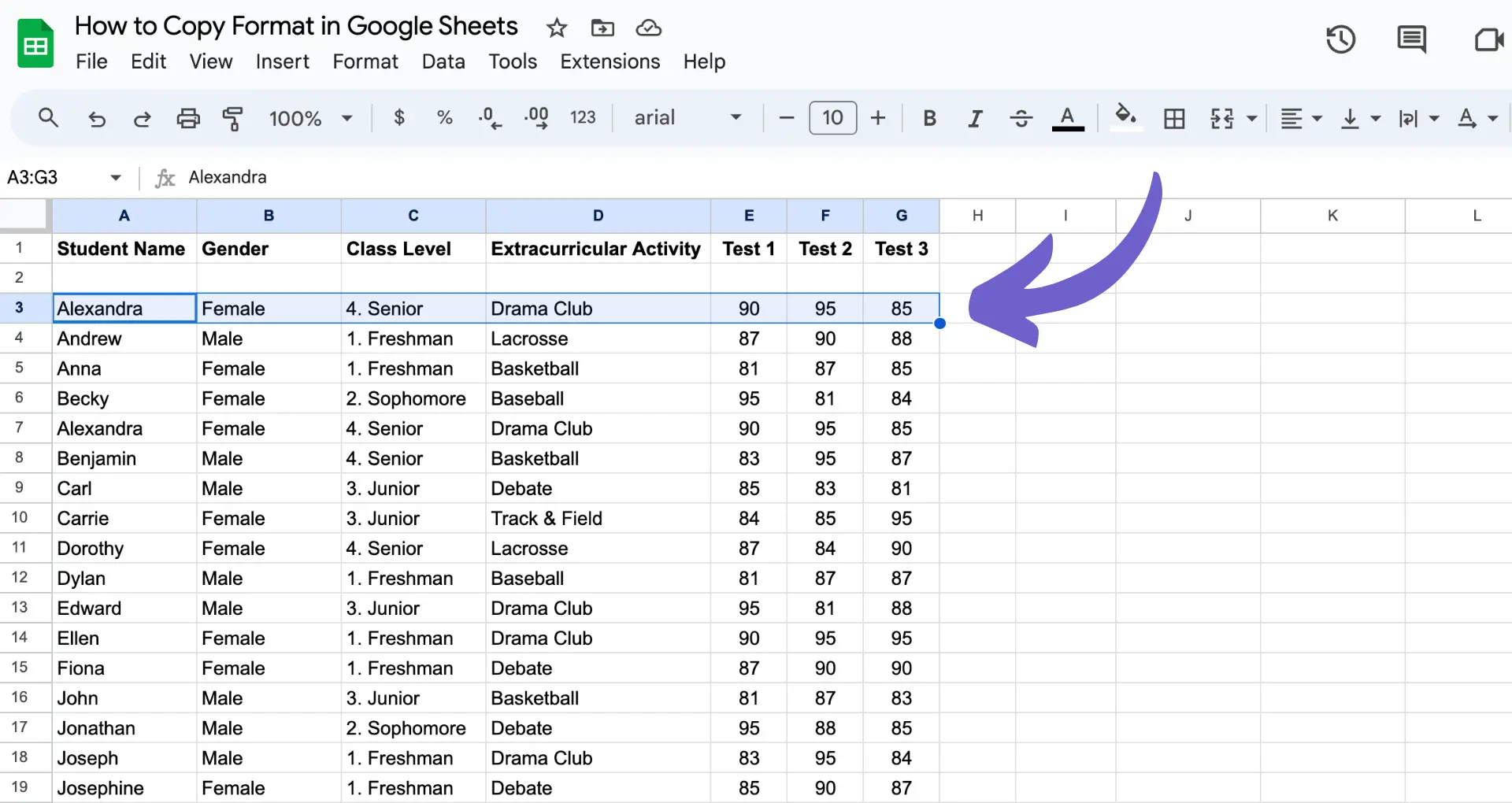1512x803 pixels.
Task: Format as percent icon
Action: point(444,118)
